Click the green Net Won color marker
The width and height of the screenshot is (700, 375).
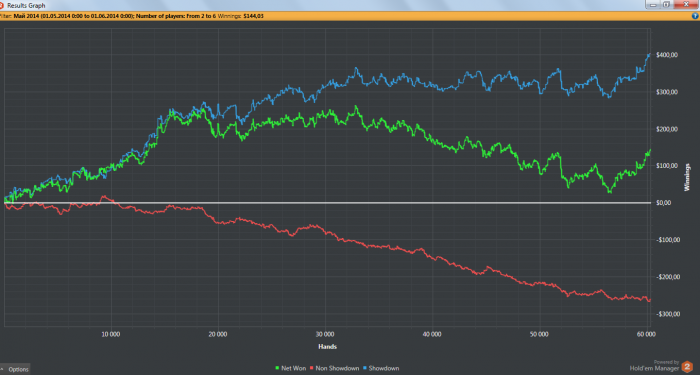point(277,368)
